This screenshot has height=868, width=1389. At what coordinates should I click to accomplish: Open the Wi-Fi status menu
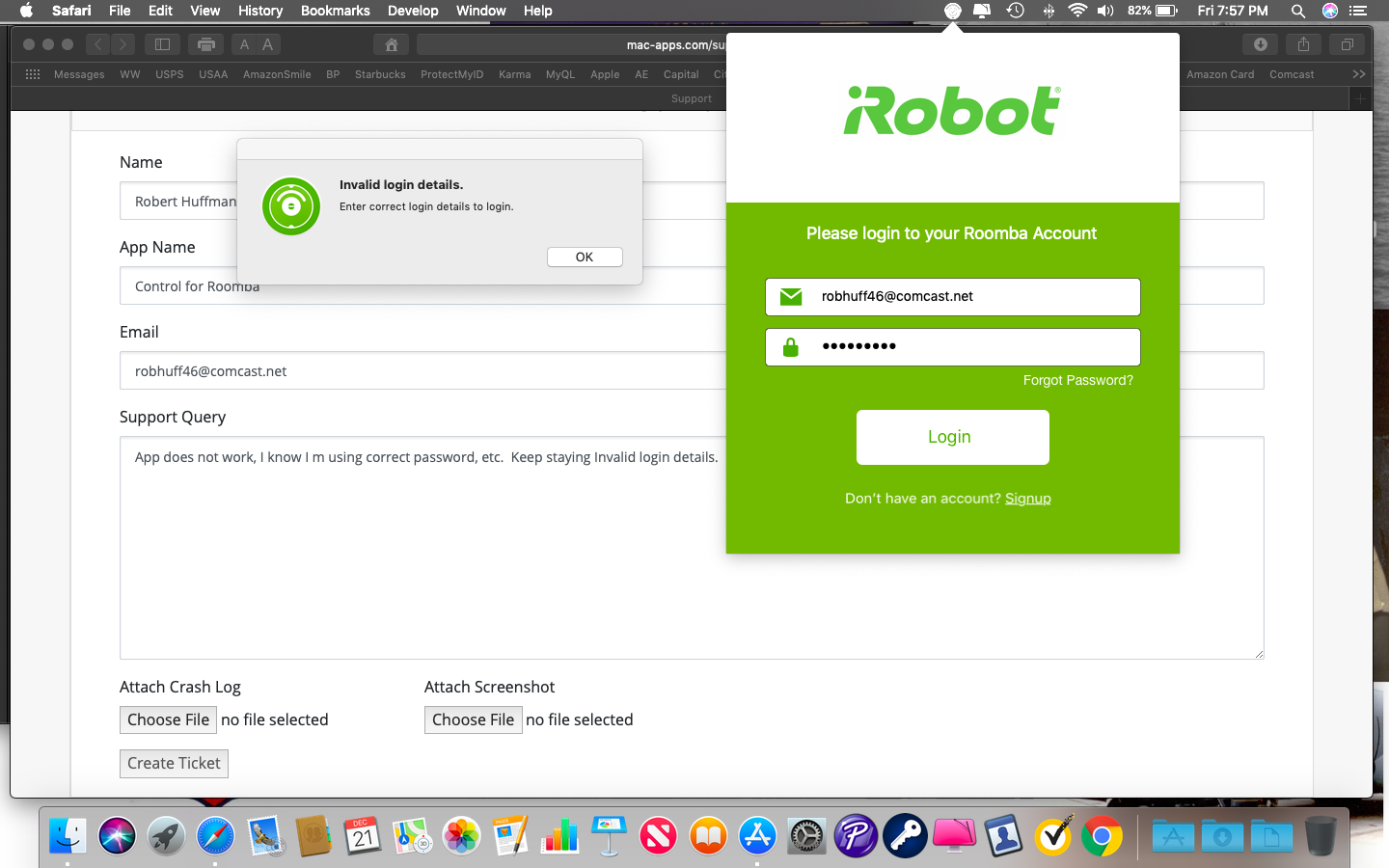point(1077,11)
